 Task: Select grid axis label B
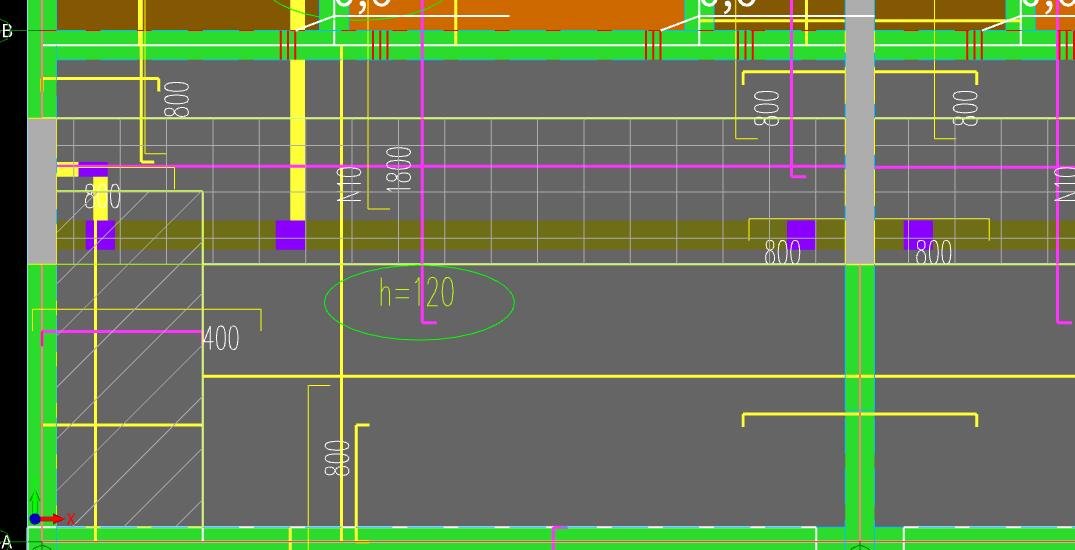pos(8,31)
